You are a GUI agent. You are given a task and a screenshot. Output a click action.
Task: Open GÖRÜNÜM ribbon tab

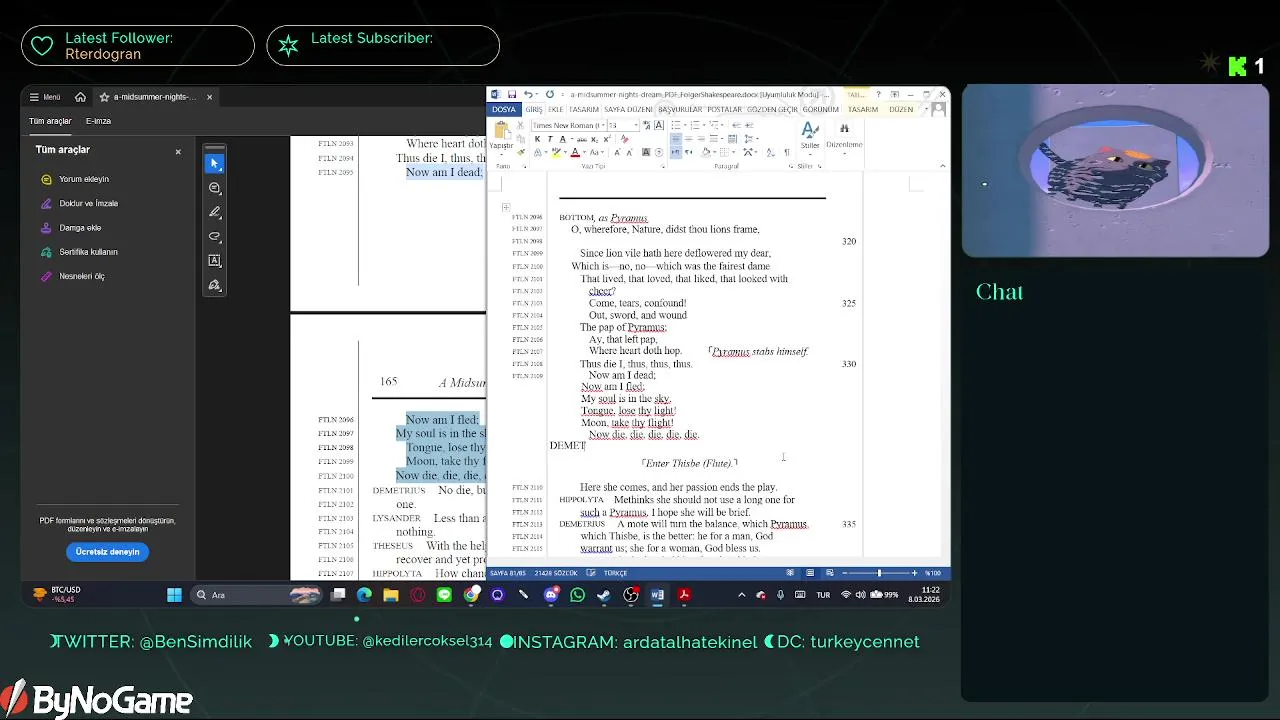tap(821, 109)
